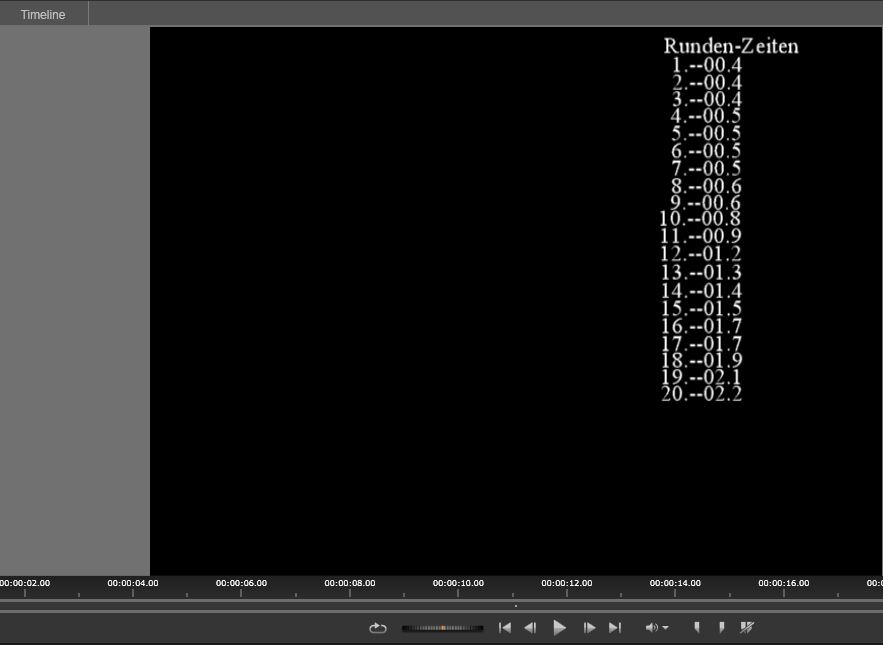Click the lap line 3.--00.4
This screenshot has height=645, width=883.
(x=707, y=99)
